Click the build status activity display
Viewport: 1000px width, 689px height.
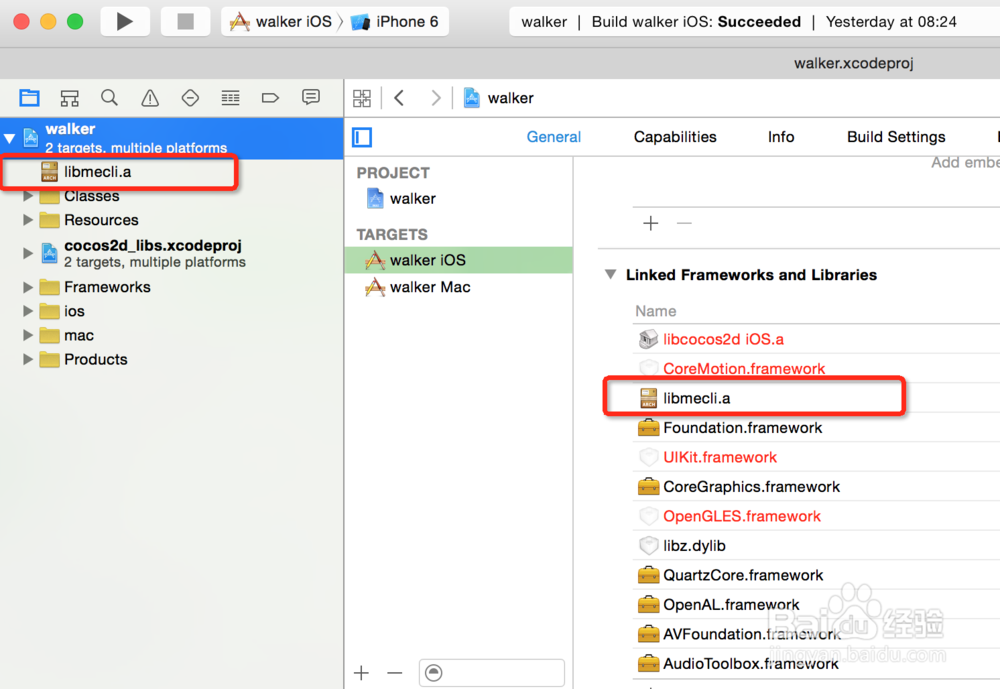(754, 22)
